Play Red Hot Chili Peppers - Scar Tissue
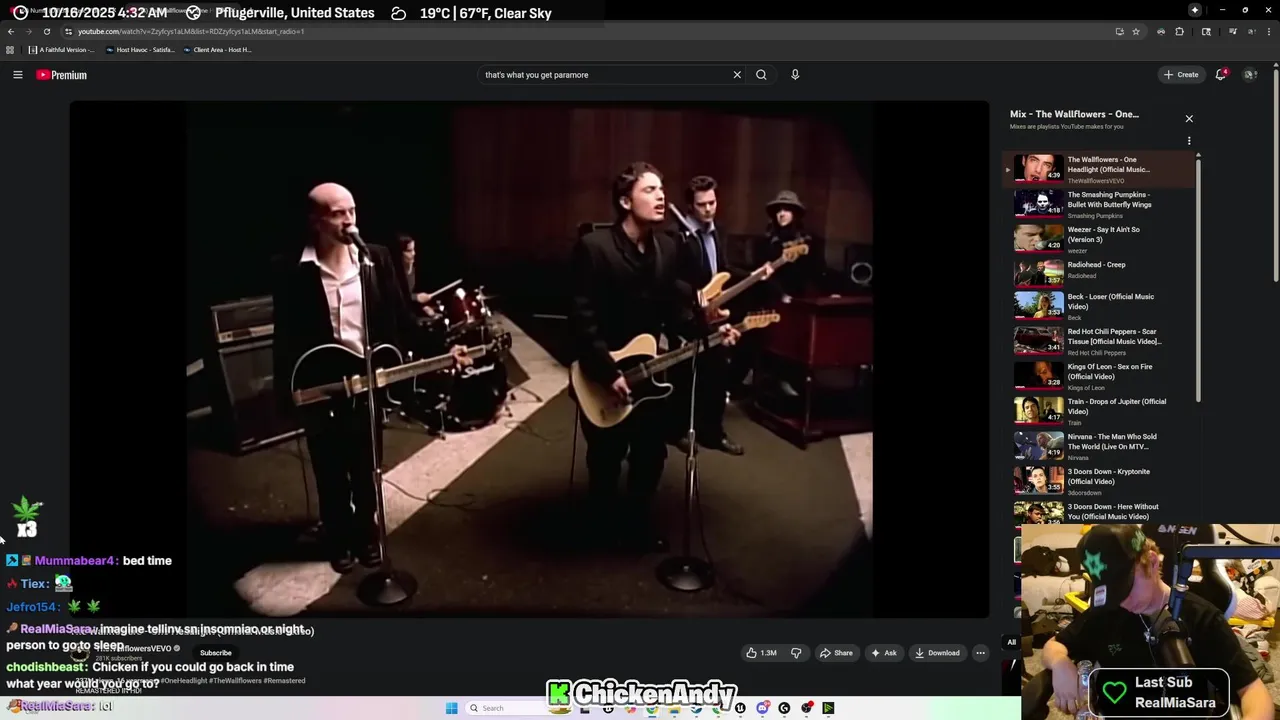 click(x=1100, y=341)
